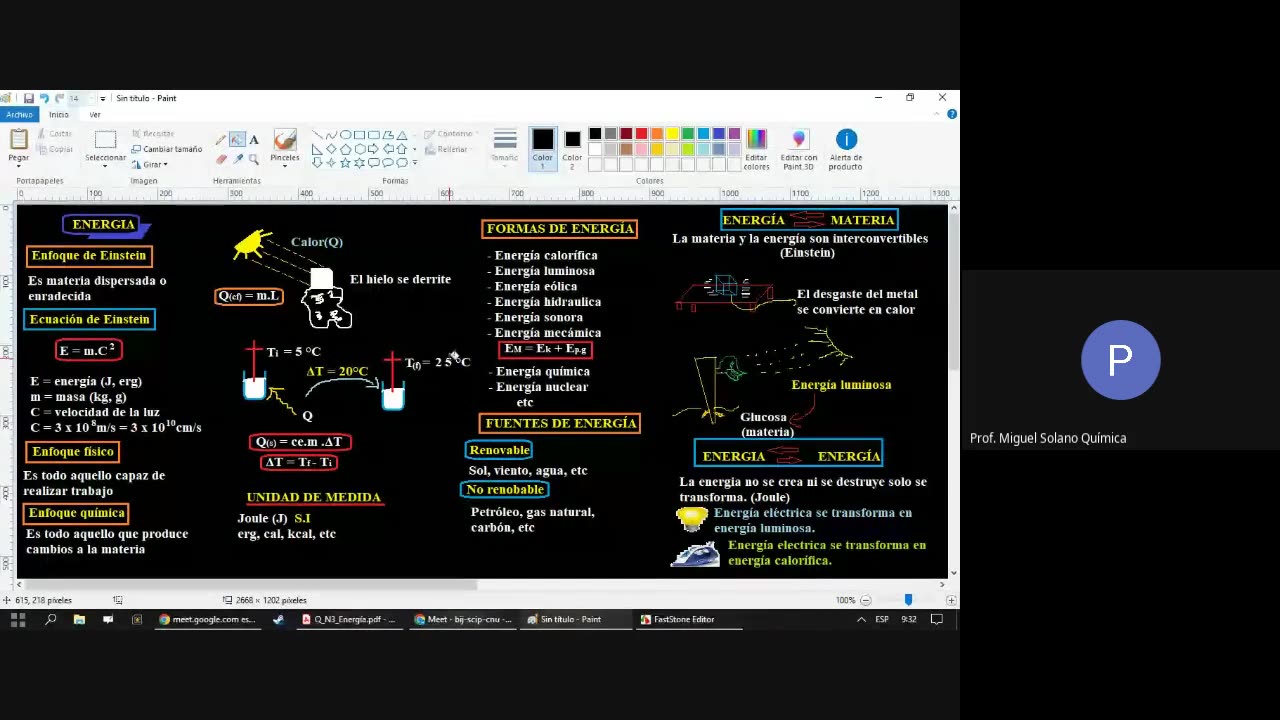Switch to the Inicio ribbon tab
Image resolution: width=1280 pixels, height=720 pixels.
pyautogui.click(x=59, y=115)
